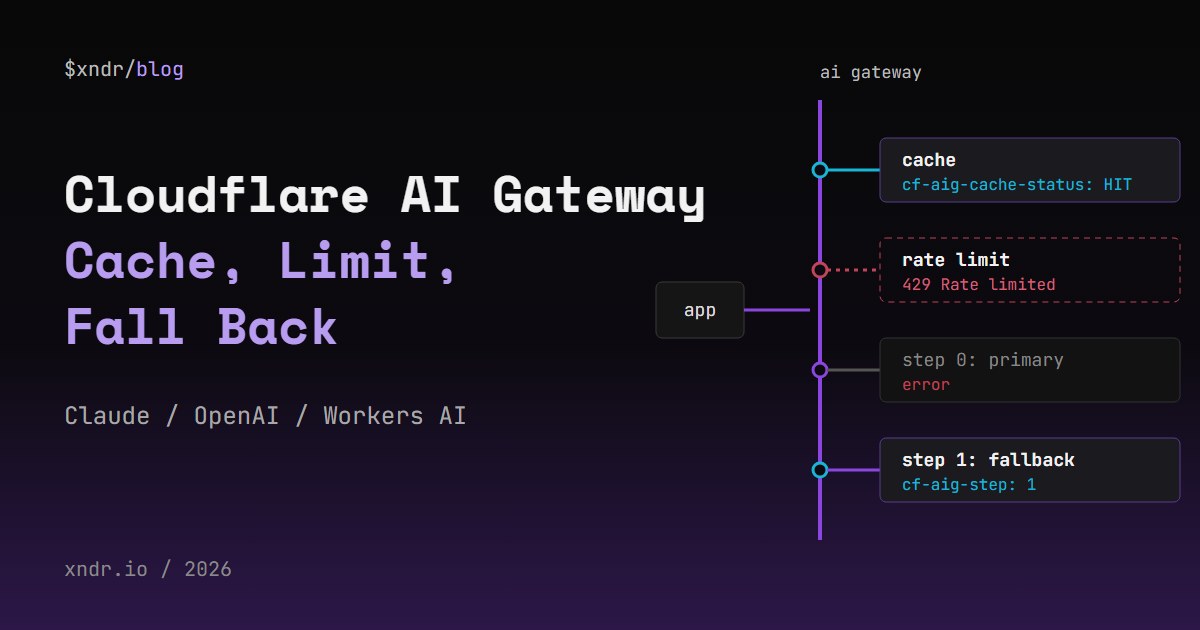1200x630 pixels.
Task: Click the '429 Rate limited' text
Action: 978,284
